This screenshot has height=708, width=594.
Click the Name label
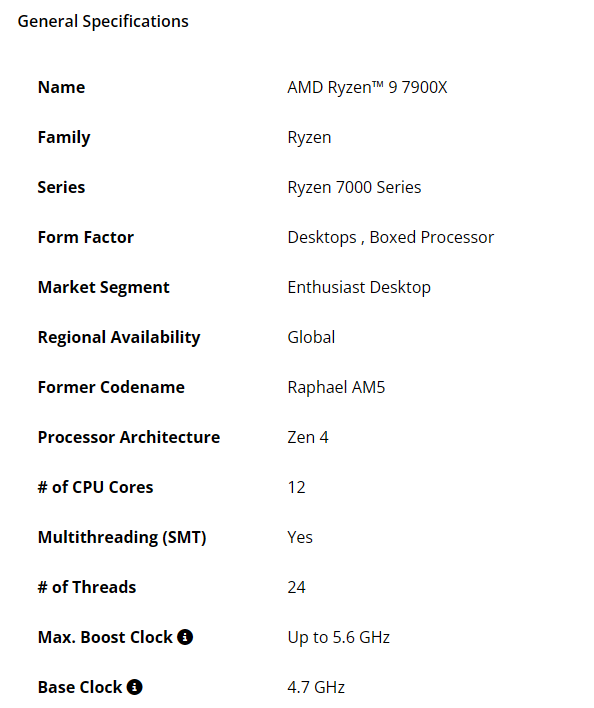(x=61, y=87)
